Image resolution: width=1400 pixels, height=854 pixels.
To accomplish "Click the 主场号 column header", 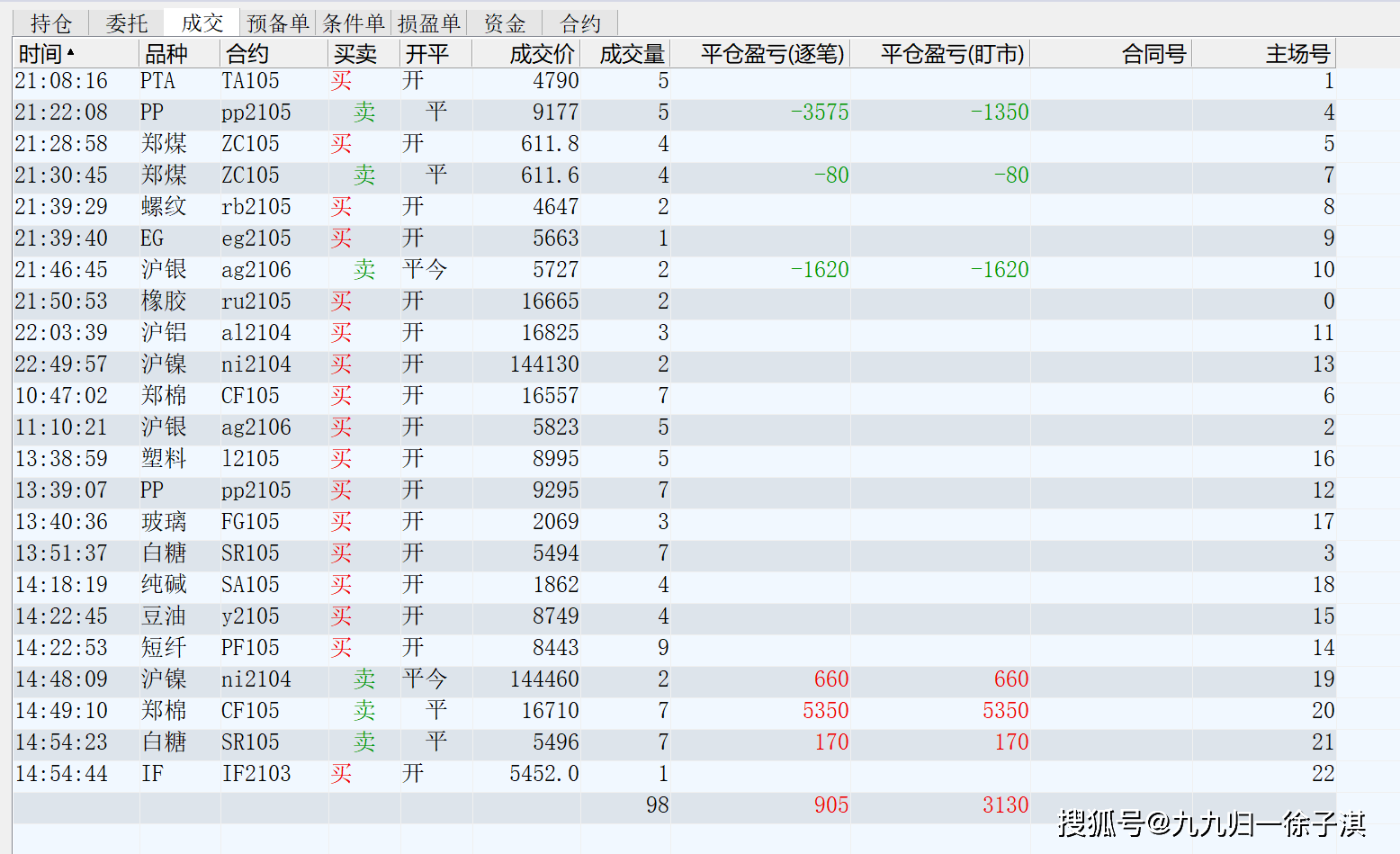I will point(1264,54).
